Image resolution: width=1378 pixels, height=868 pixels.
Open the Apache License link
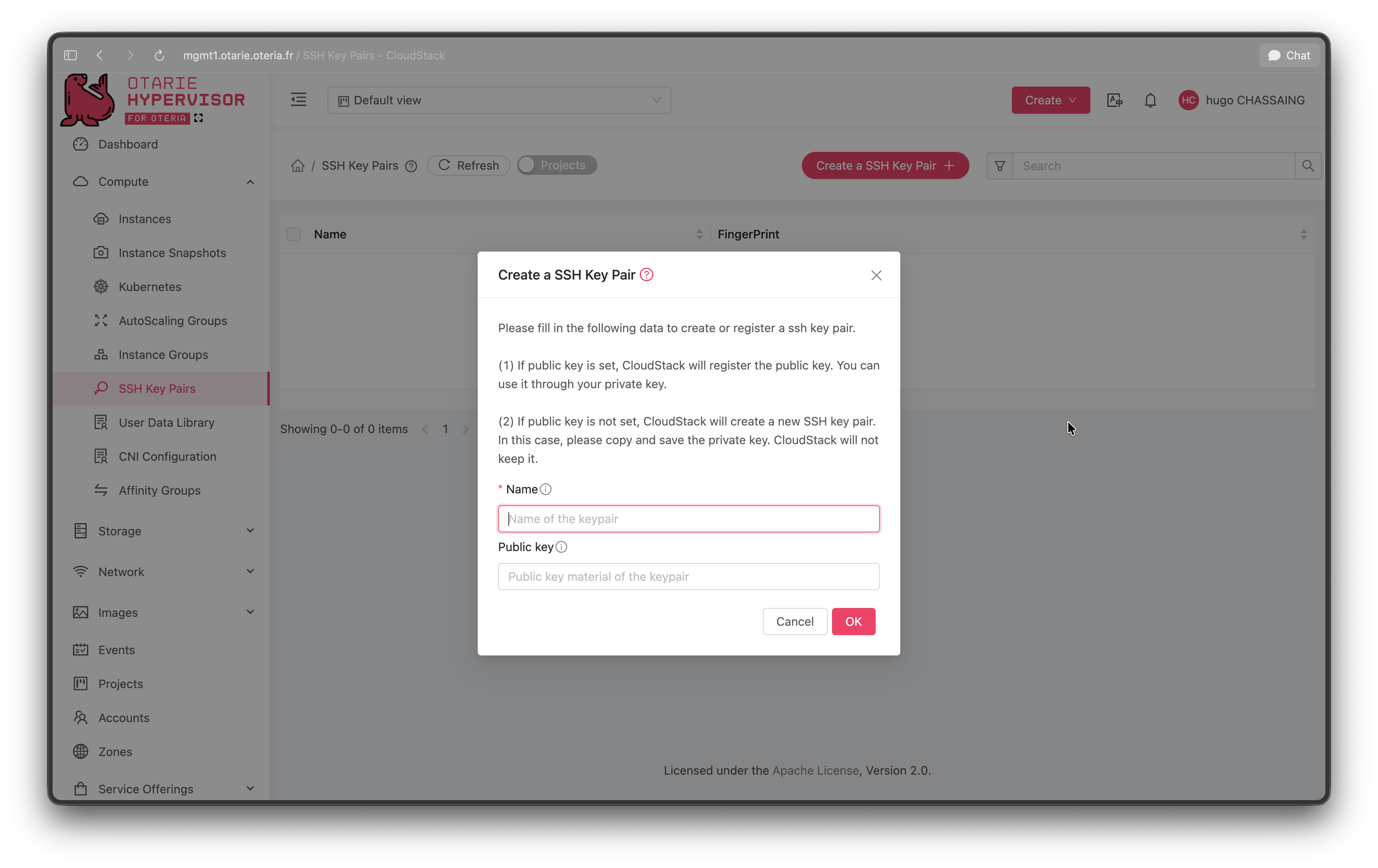815,770
